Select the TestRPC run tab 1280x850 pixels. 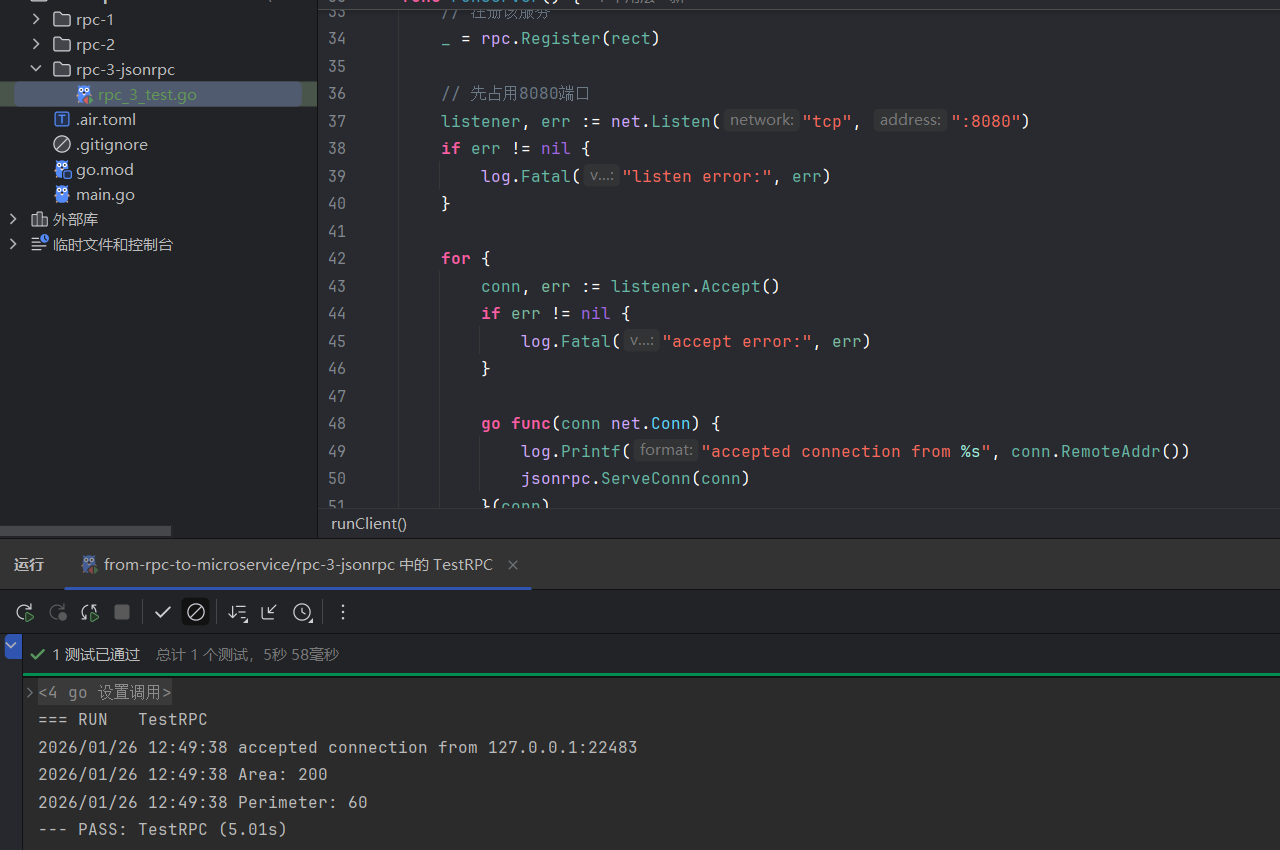[x=297, y=565]
